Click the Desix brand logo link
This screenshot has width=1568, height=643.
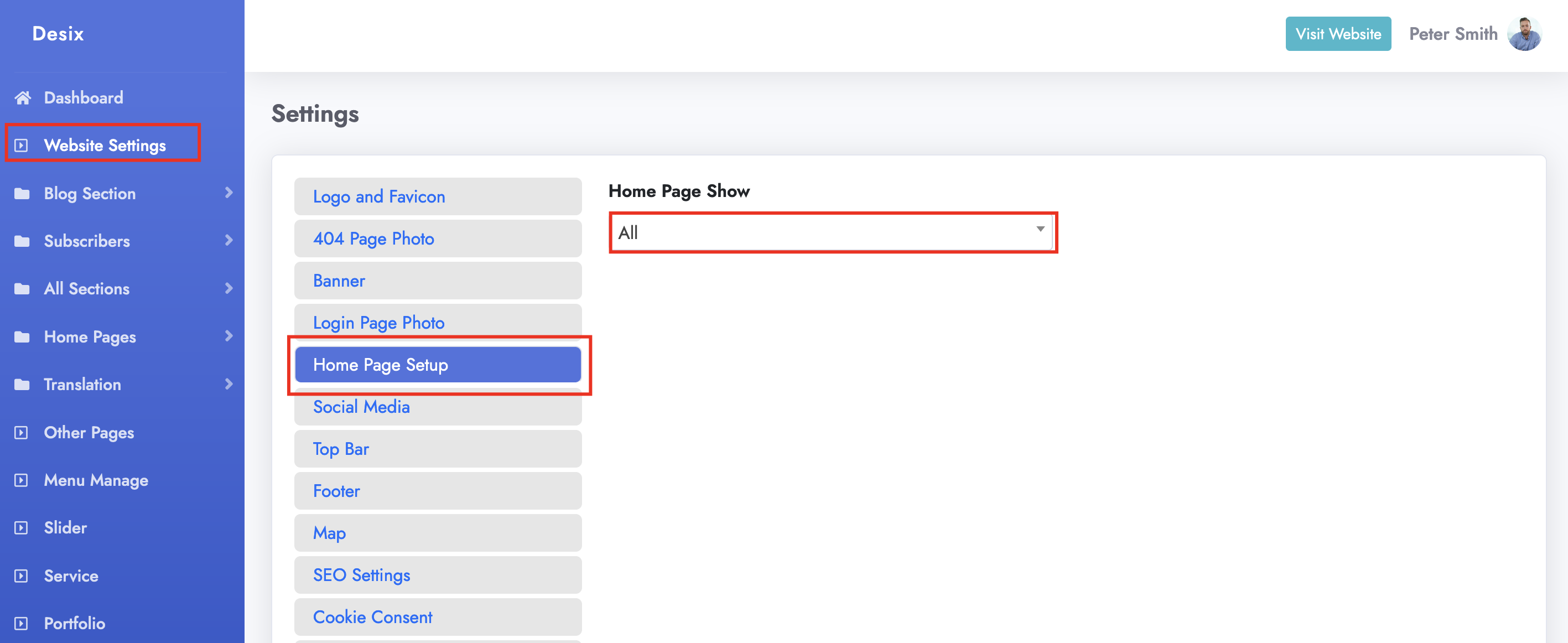pyautogui.click(x=58, y=34)
